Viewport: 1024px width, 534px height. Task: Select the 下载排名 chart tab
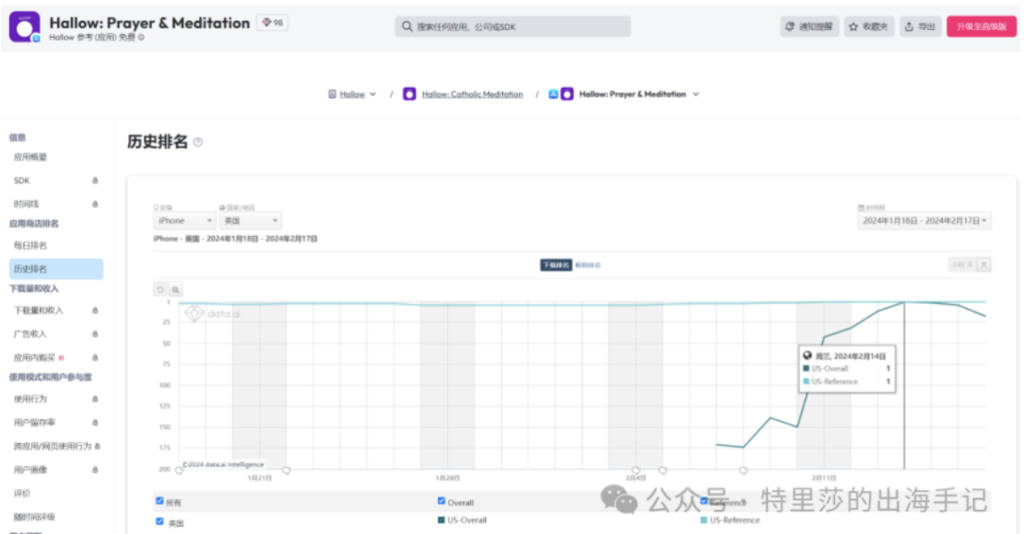(x=556, y=265)
